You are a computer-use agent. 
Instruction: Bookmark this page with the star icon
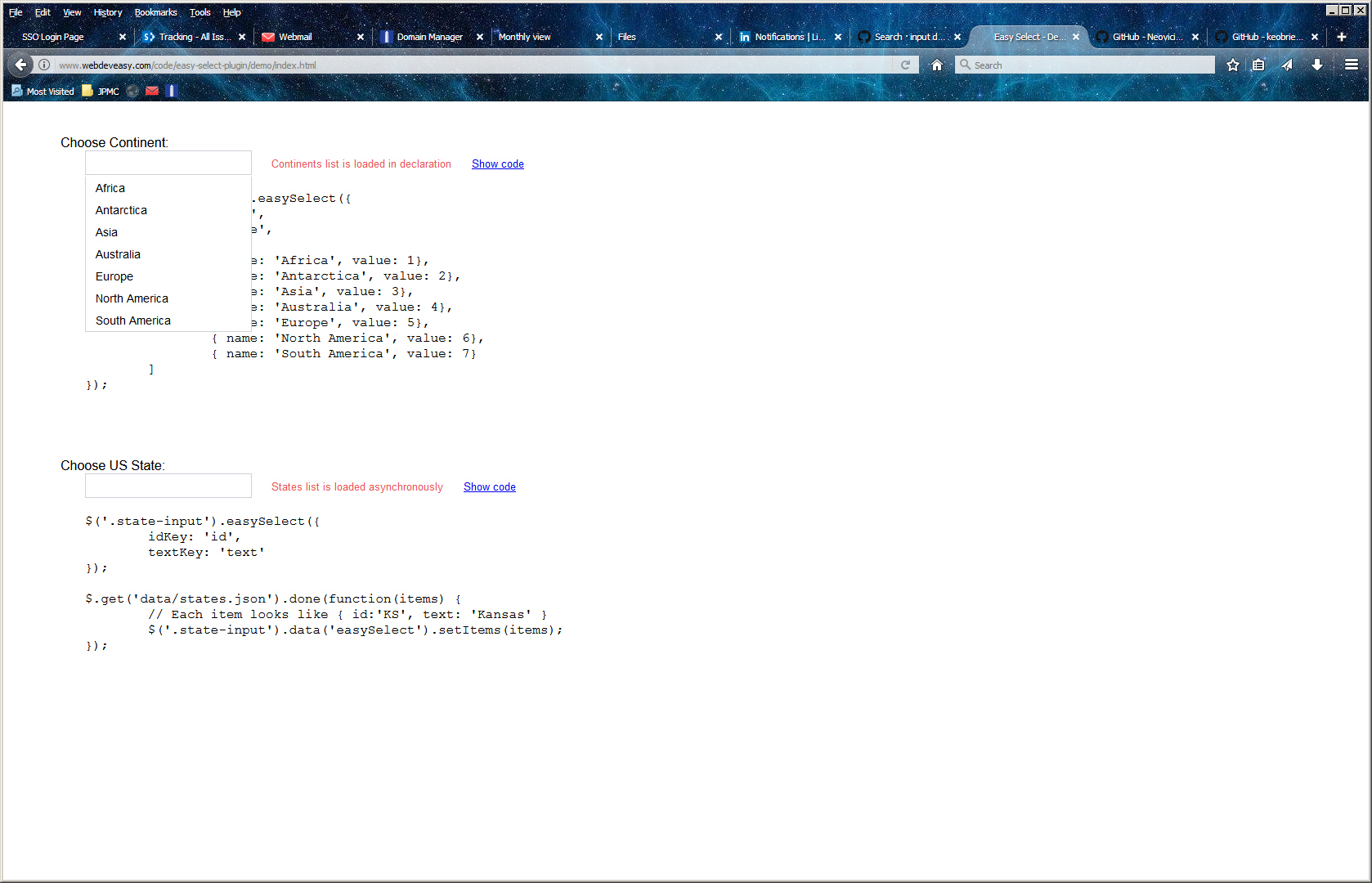click(1232, 65)
